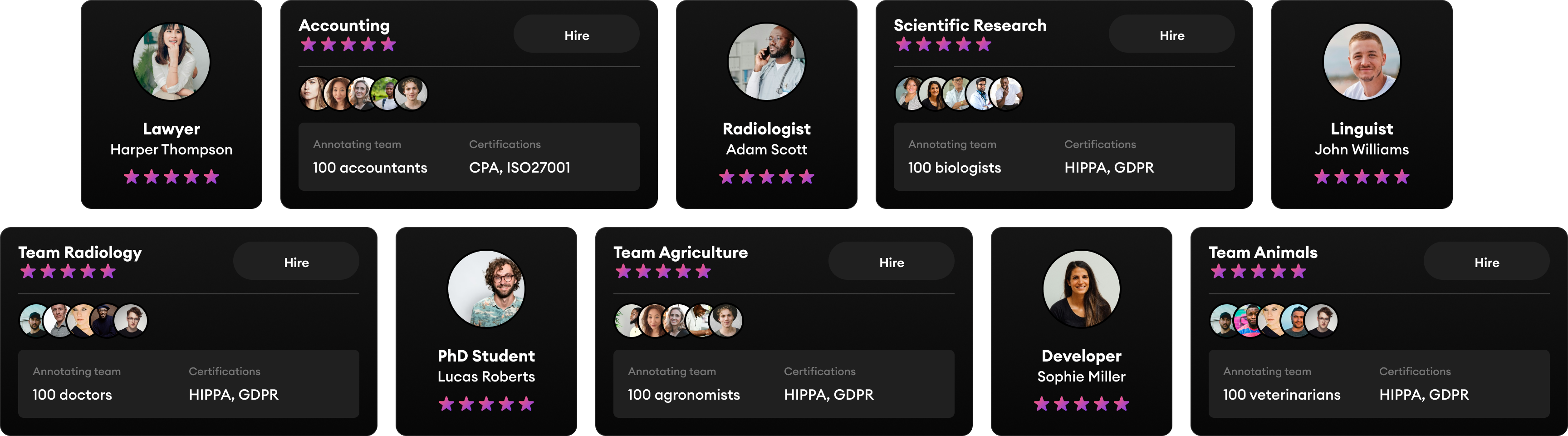The width and height of the screenshot is (1568, 436).
Task: Hire the Accounting team
Action: click(576, 34)
